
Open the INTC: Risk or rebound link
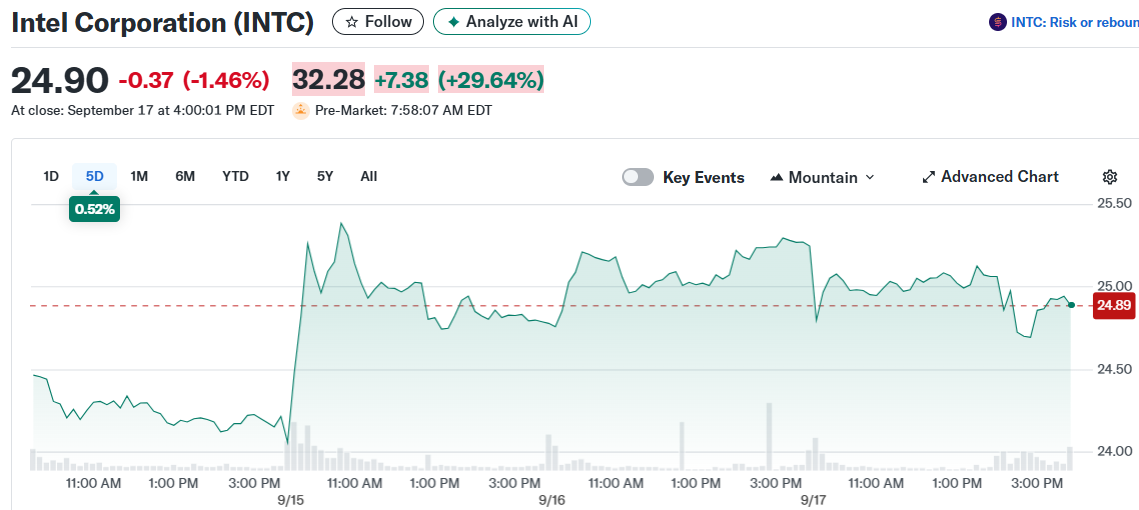click(1074, 23)
